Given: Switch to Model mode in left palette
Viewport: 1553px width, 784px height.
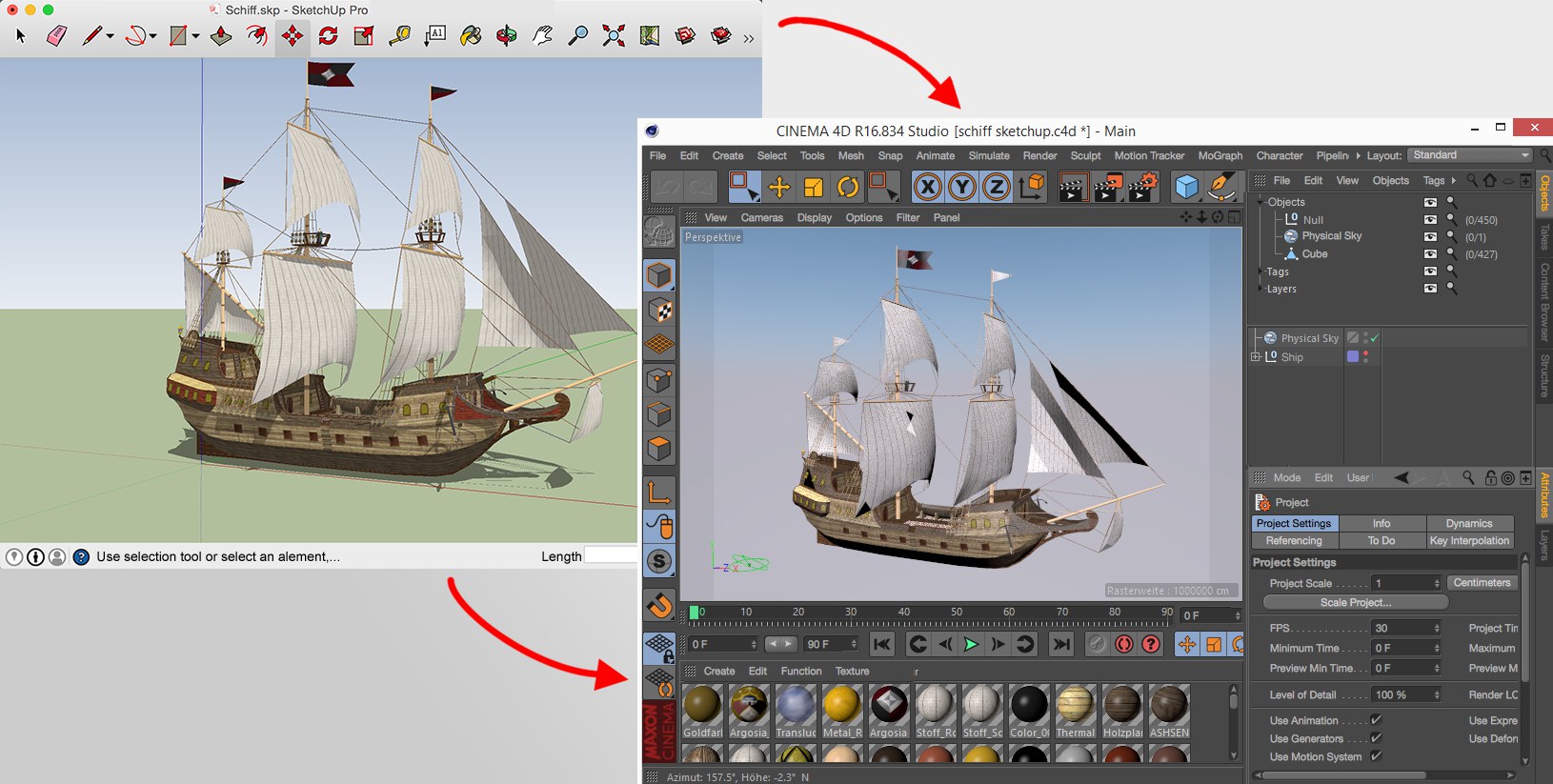Looking at the screenshot, I should [x=659, y=275].
